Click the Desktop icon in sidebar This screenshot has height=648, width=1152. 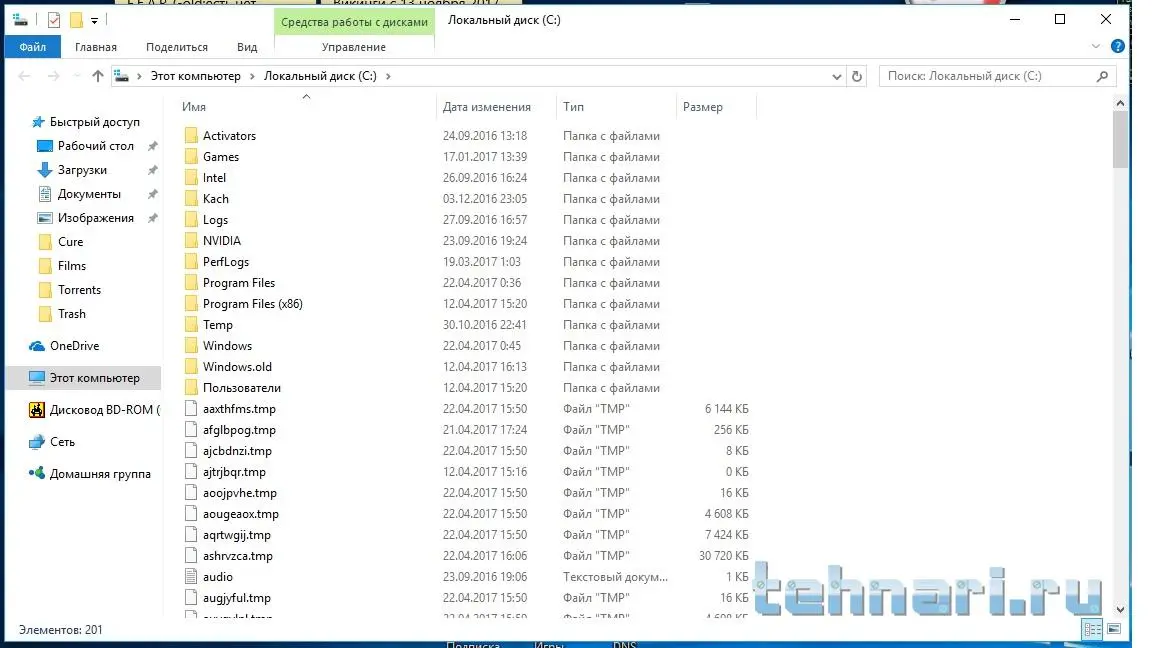pyautogui.click(x=45, y=146)
